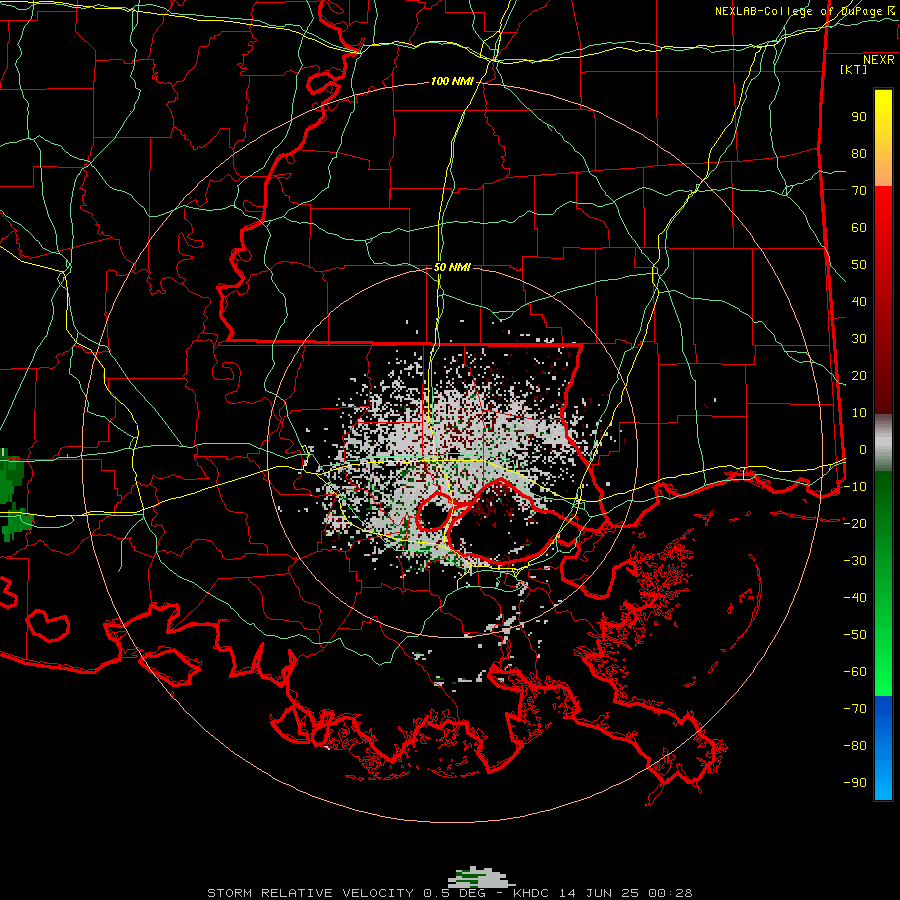Viewport: 900px width, 900px height.
Task: Select the "-90" value on the velocity scale
Action: pos(855,783)
